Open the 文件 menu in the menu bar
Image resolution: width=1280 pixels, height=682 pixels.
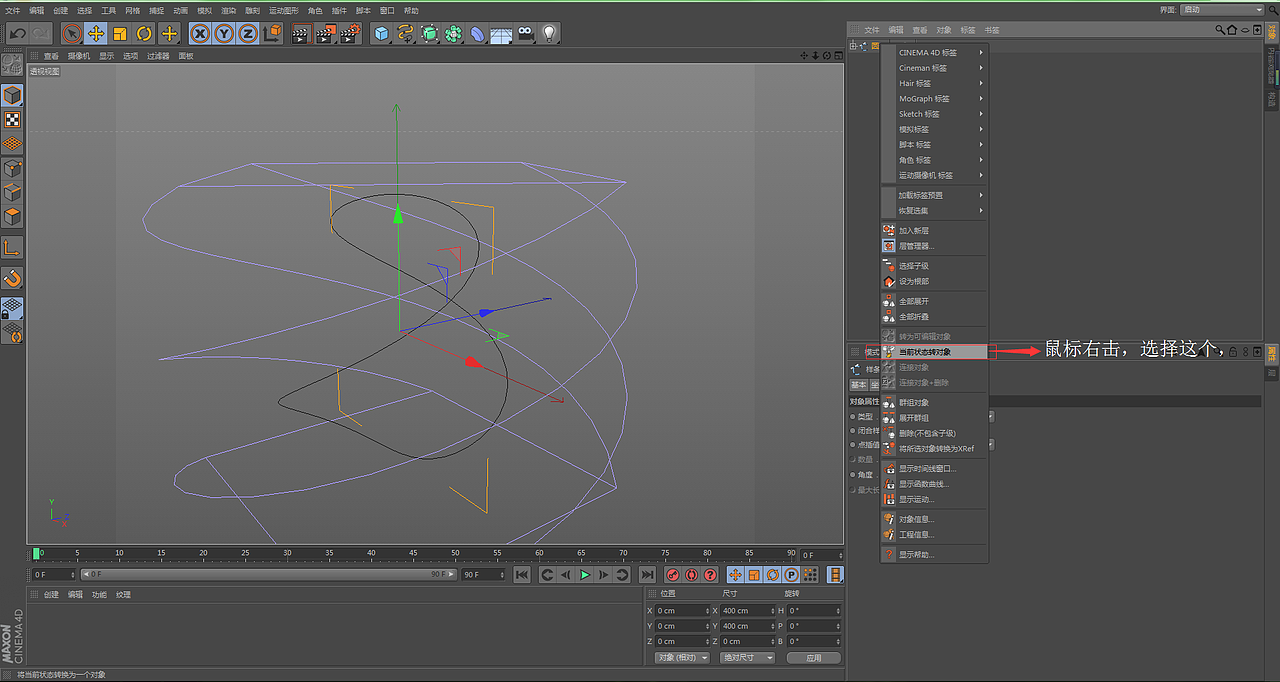click(x=12, y=10)
